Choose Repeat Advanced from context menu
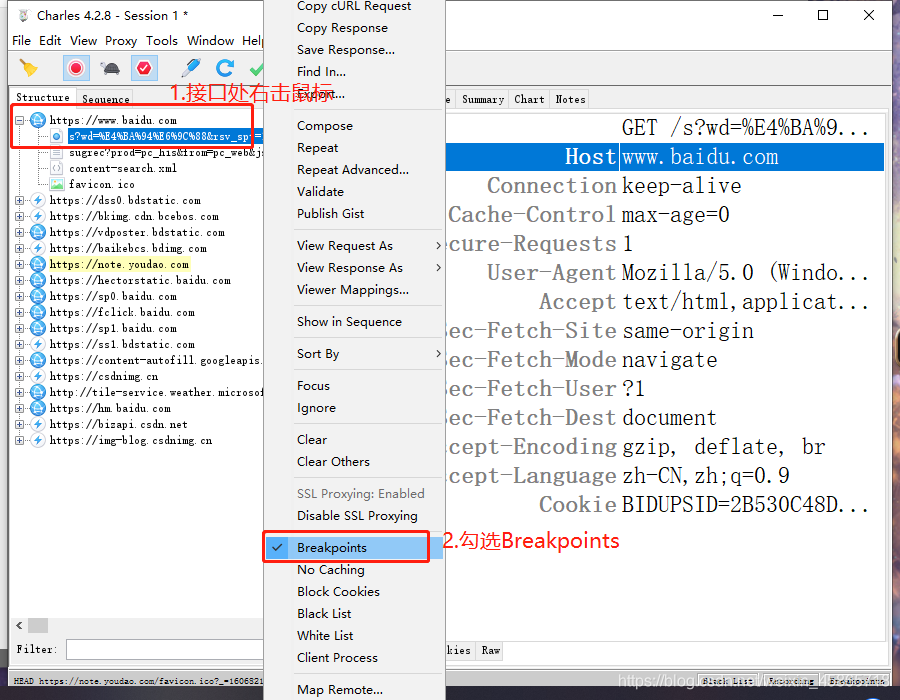Viewport: 900px width, 700px height. coord(352,170)
